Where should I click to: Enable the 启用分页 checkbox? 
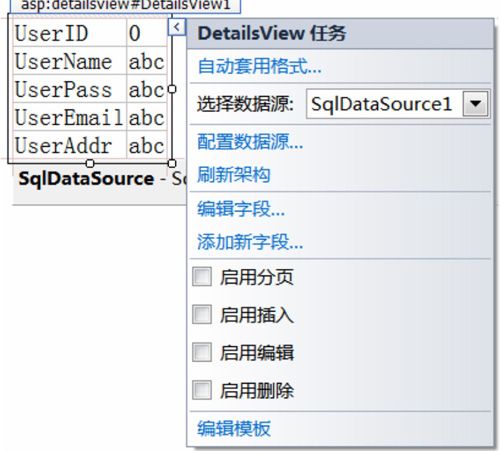(x=202, y=277)
